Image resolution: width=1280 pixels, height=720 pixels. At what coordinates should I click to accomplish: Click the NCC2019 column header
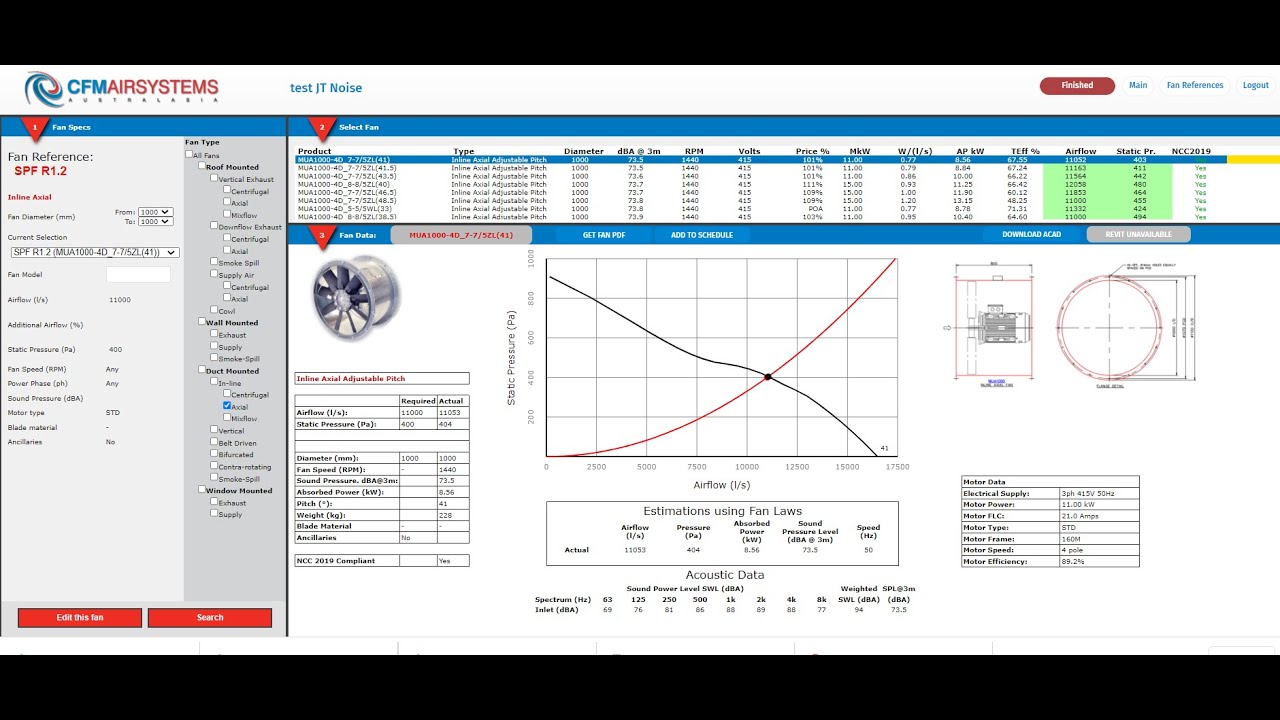1191,152
